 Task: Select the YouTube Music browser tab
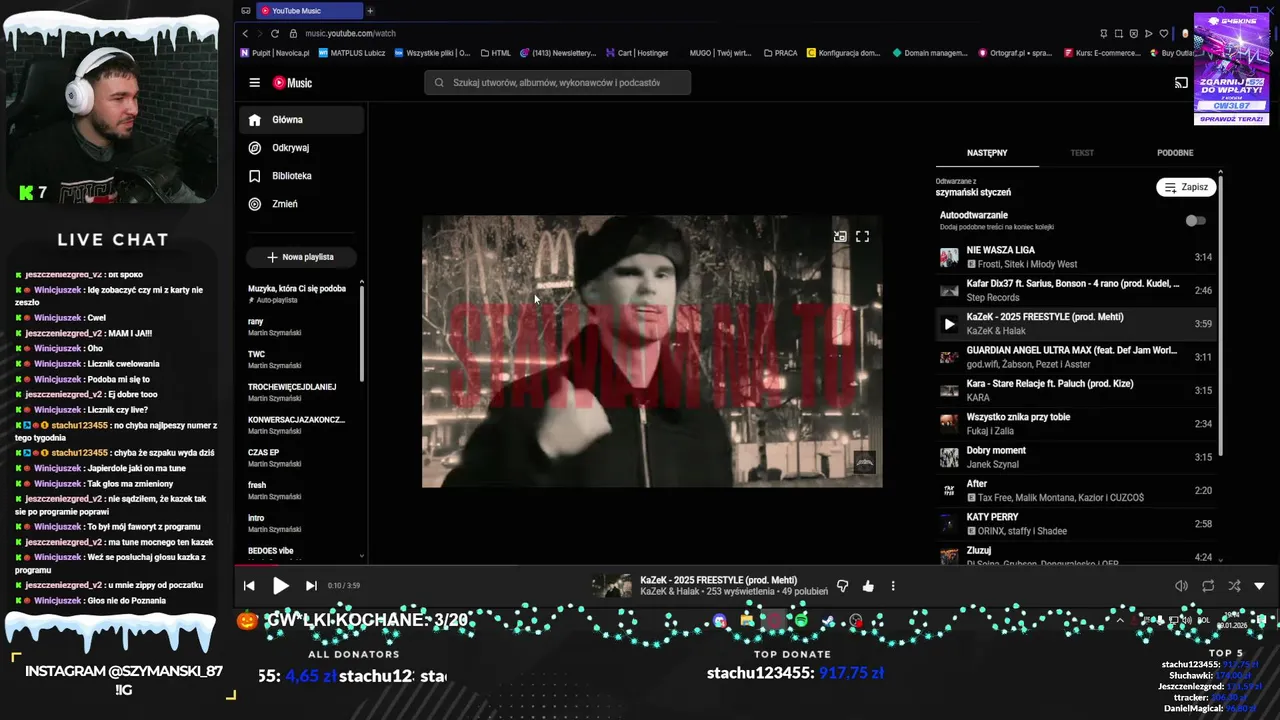308,11
